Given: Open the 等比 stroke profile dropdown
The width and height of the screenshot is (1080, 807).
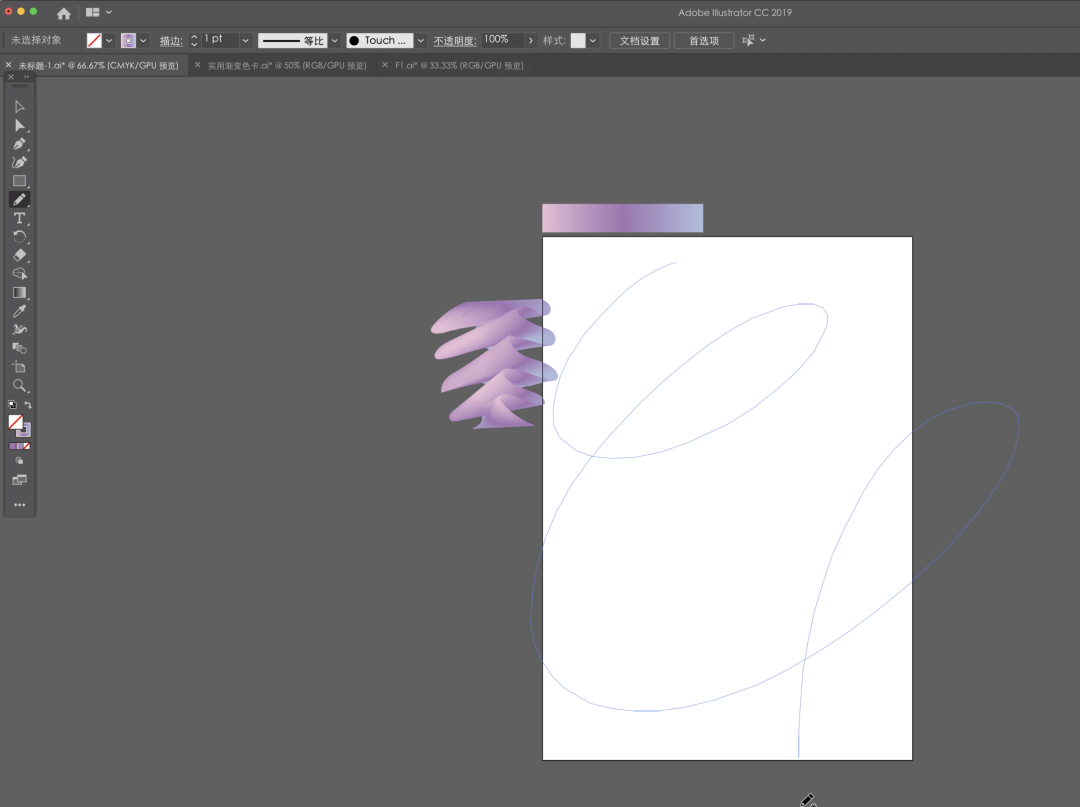Looking at the screenshot, I should (335, 41).
